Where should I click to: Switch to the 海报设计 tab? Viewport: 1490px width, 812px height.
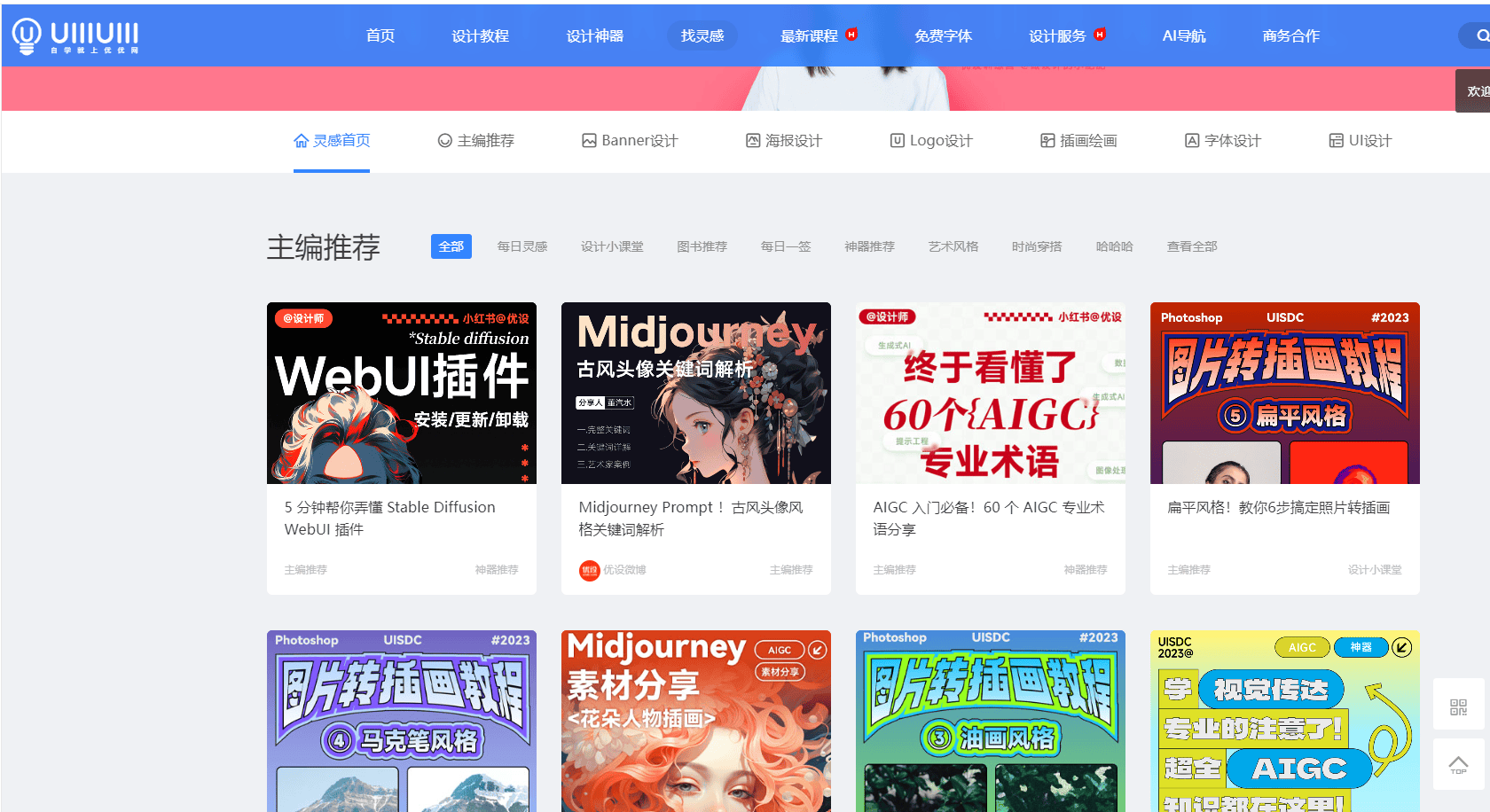click(x=794, y=140)
